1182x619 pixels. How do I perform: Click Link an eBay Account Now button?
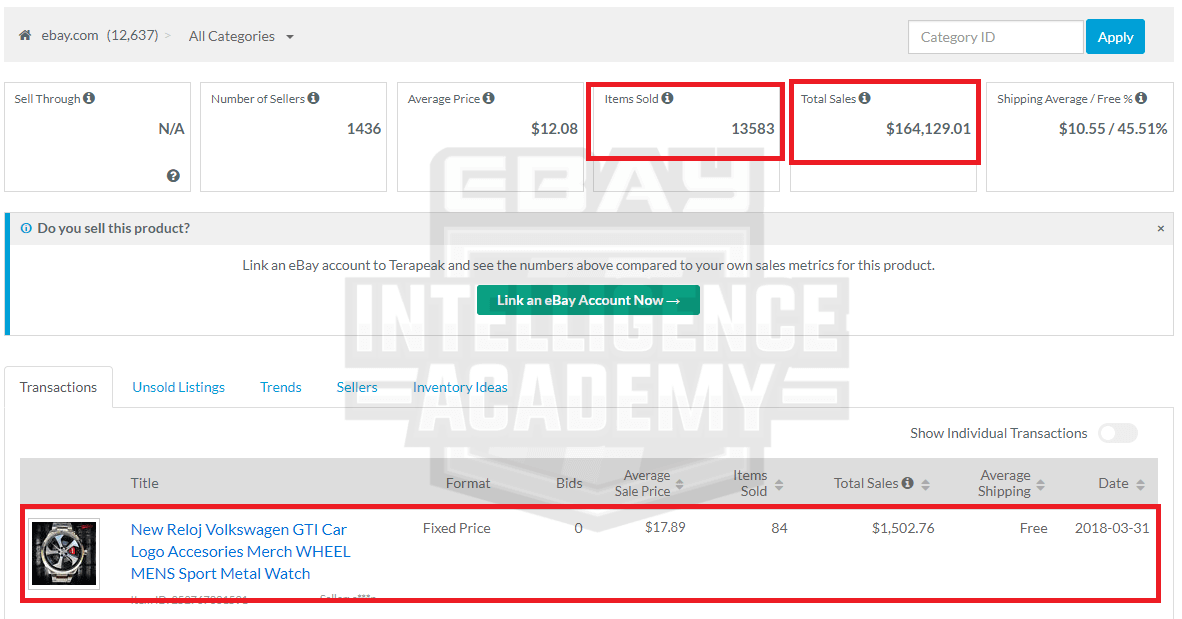(588, 300)
